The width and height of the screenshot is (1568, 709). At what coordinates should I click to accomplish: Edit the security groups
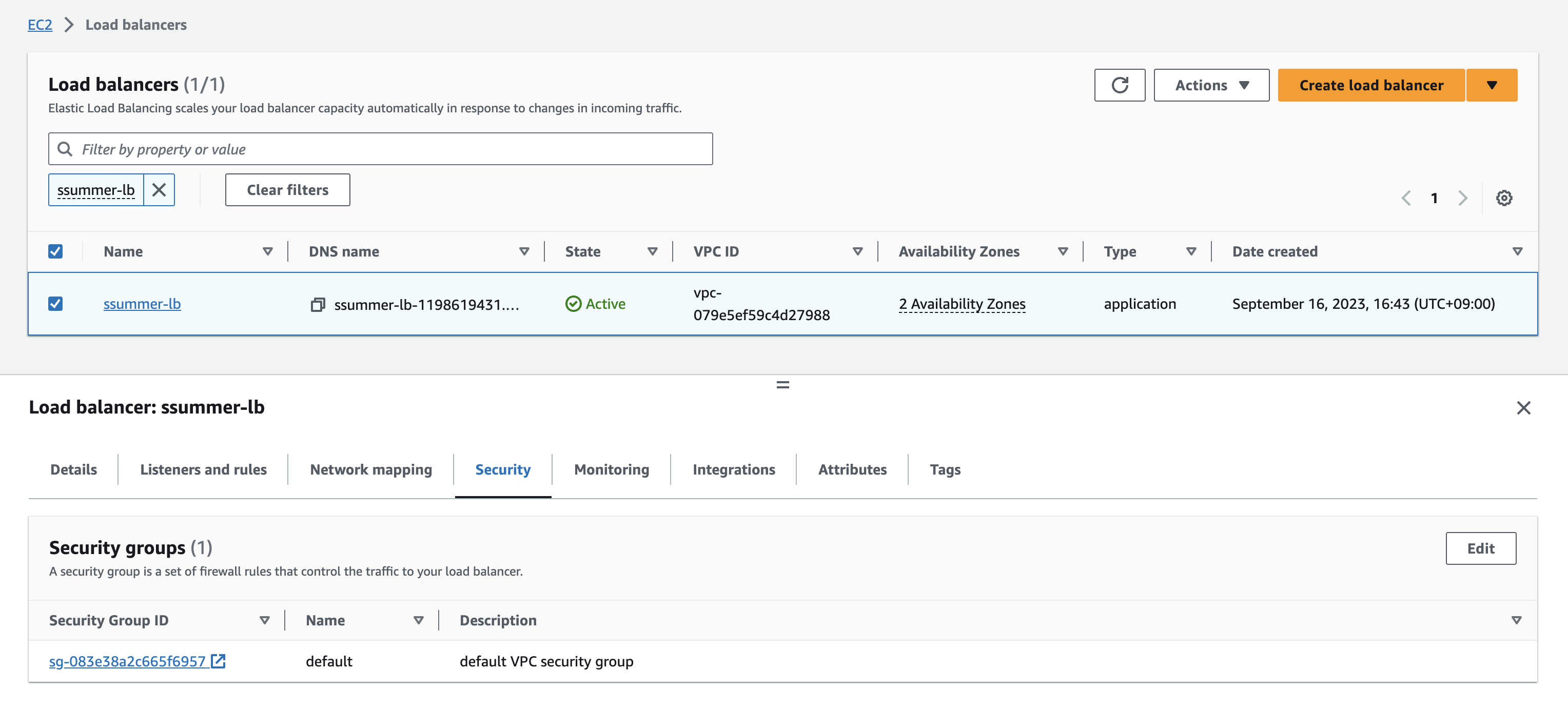[1480, 548]
